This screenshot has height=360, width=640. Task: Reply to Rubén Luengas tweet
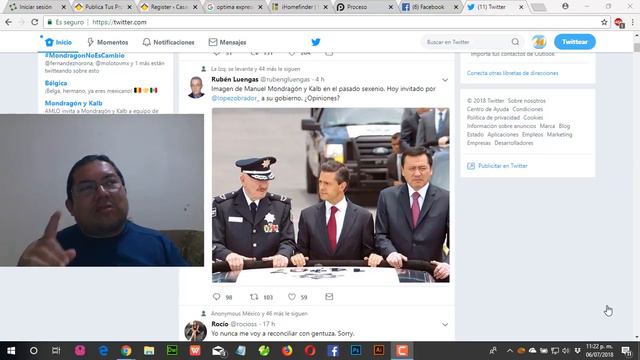click(x=217, y=297)
